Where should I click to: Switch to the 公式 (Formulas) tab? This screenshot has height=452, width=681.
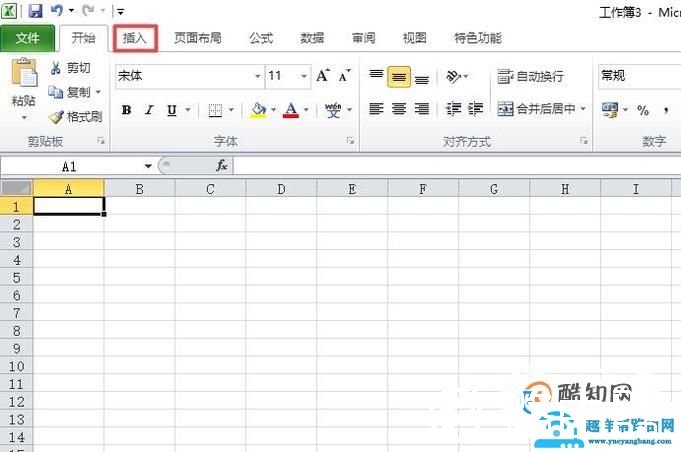click(261, 38)
